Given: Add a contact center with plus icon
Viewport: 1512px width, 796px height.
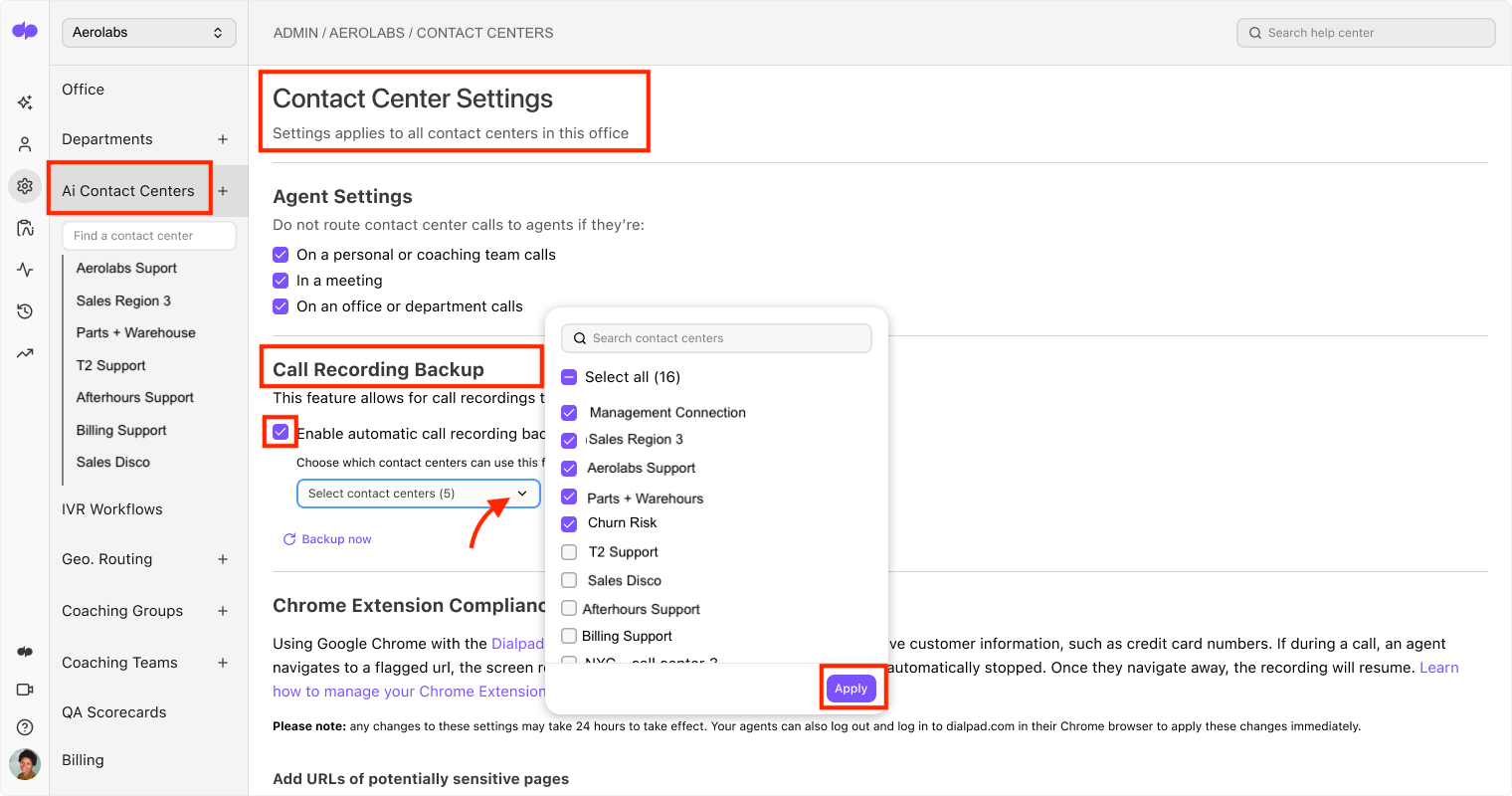Looking at the screenshot, I should point(223,191).
